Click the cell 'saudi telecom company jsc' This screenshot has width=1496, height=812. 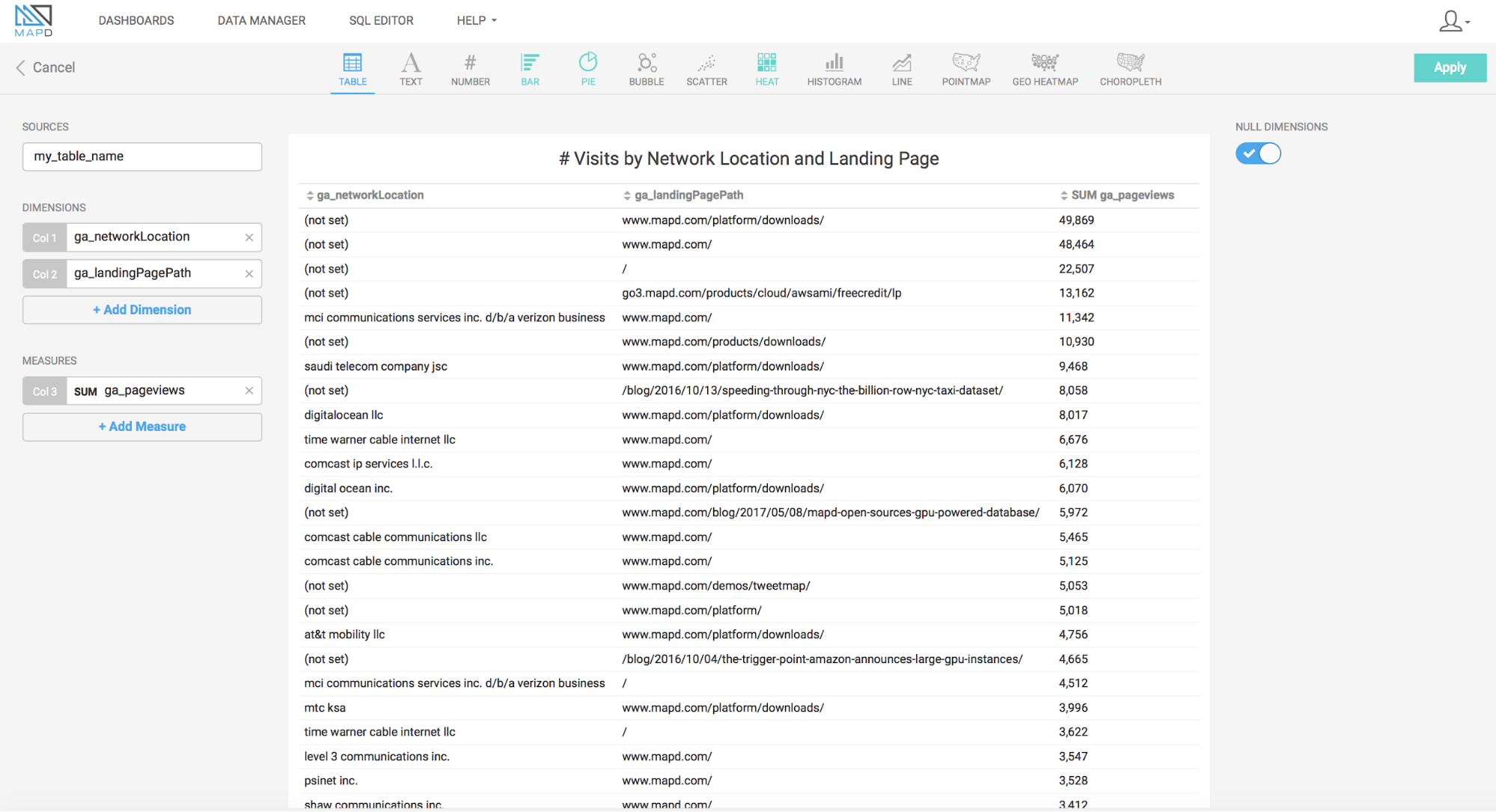(376, 366)
